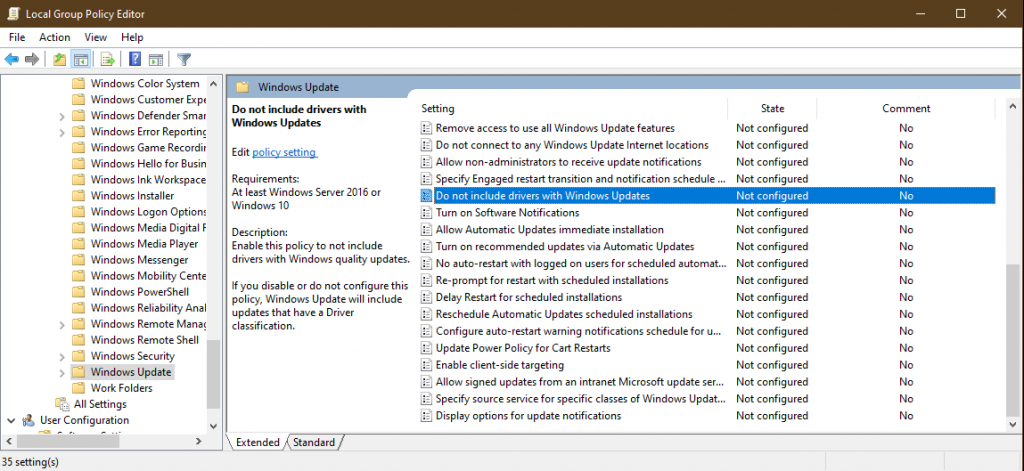Select Windows Media Player tree item

point(144,244)
